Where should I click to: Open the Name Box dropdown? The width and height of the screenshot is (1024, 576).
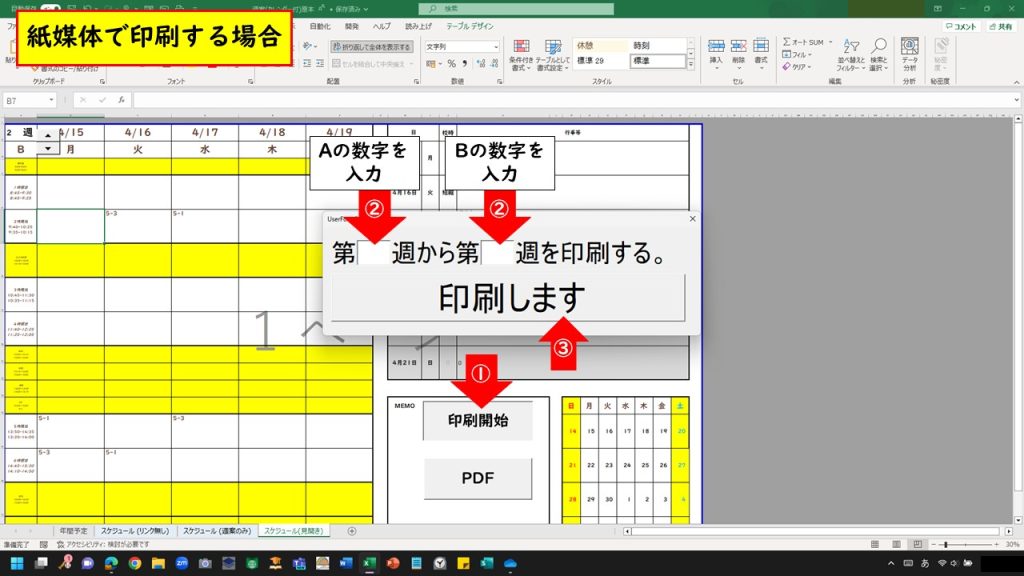pos(50,101)
